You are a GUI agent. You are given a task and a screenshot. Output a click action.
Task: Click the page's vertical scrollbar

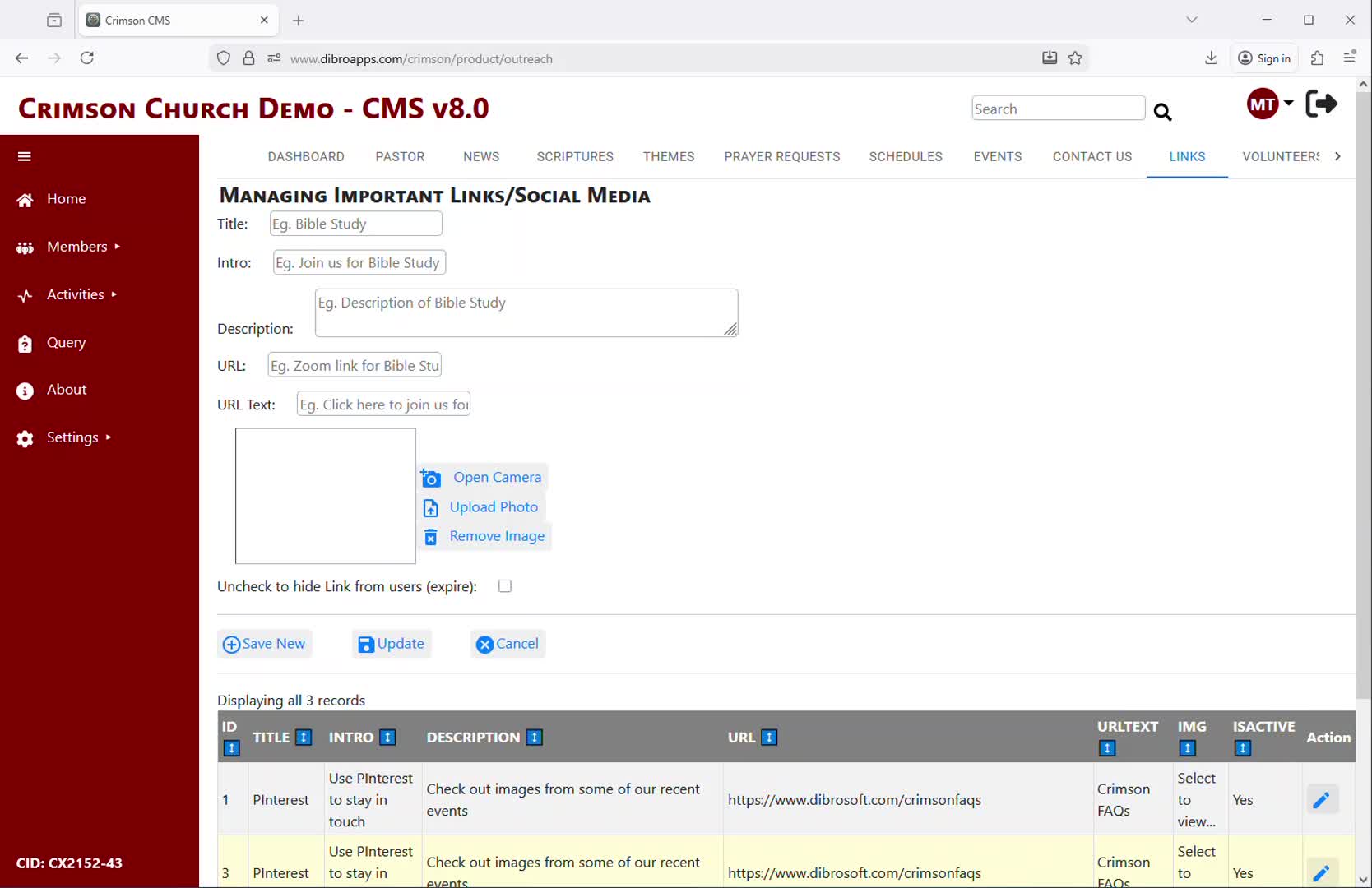[1363, 411]
